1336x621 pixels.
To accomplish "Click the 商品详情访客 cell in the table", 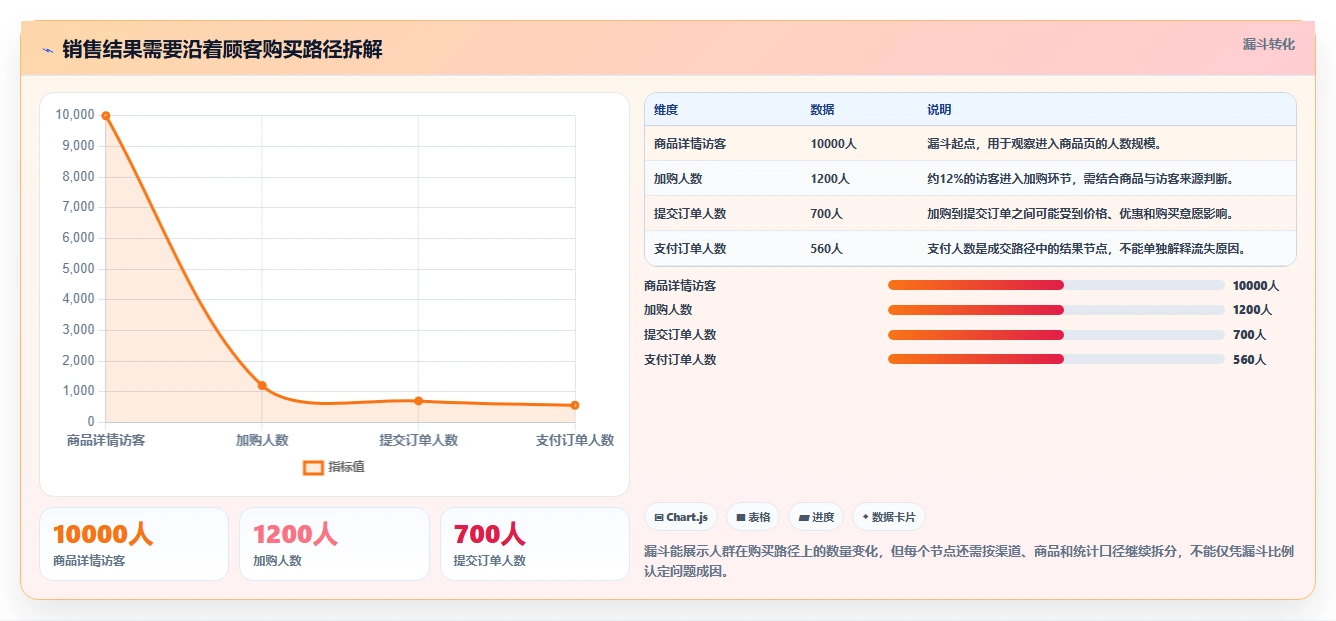I will coord(690,144).
